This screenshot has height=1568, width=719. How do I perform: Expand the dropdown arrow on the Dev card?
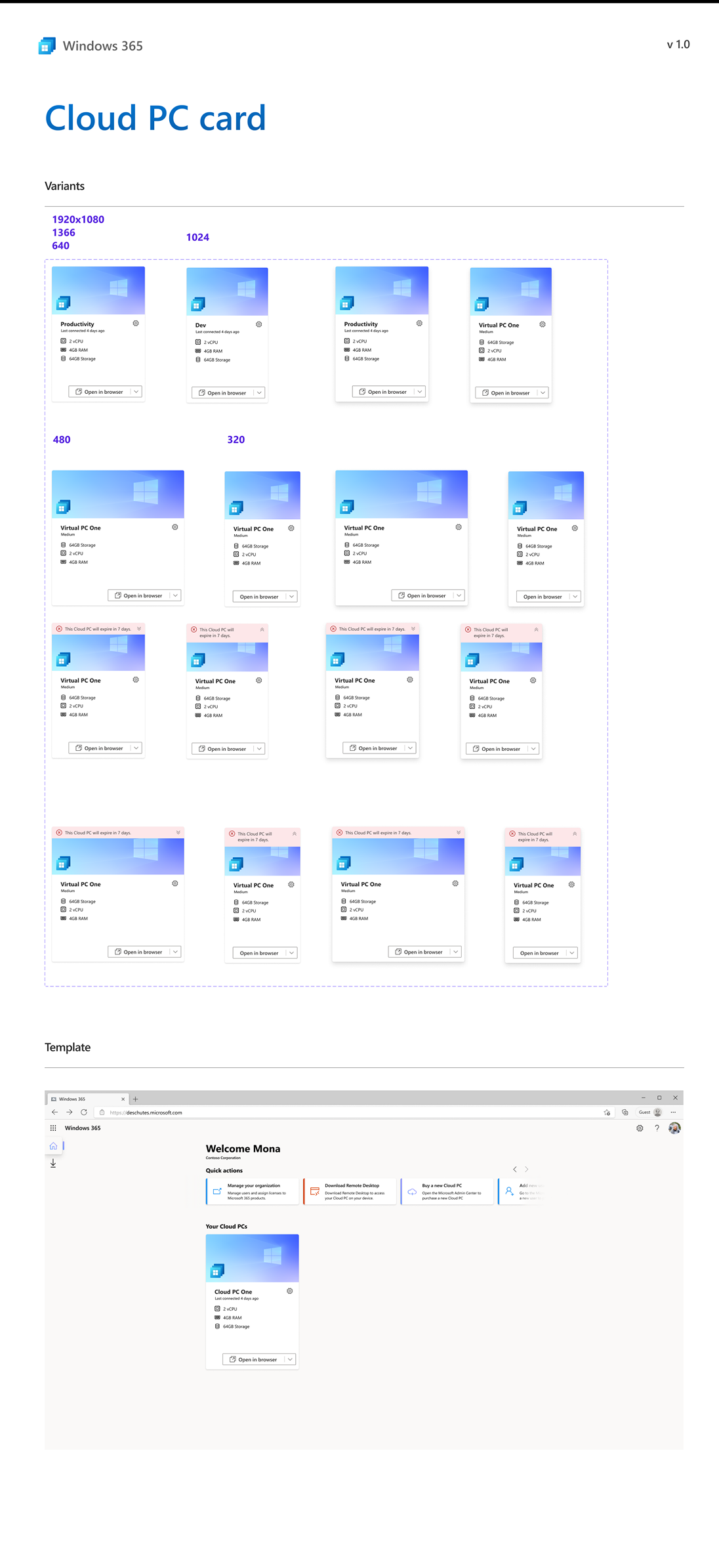[259, 392]
